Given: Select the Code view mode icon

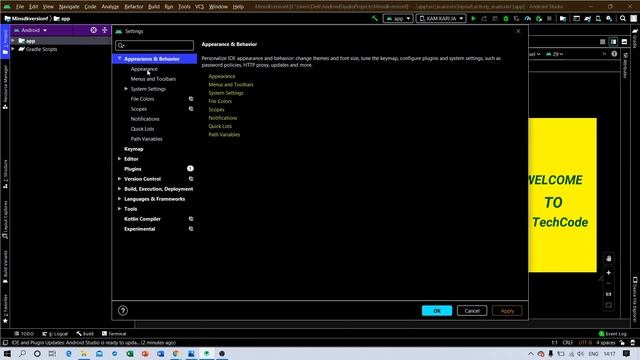Looking at the screenshot, I should (x=602, y=42).
